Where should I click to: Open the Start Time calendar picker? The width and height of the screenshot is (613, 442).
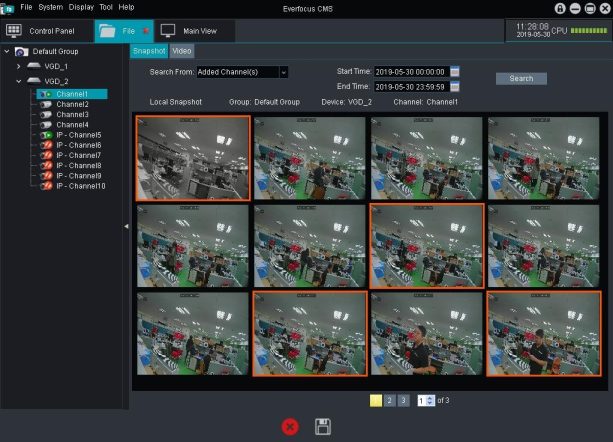455,72
